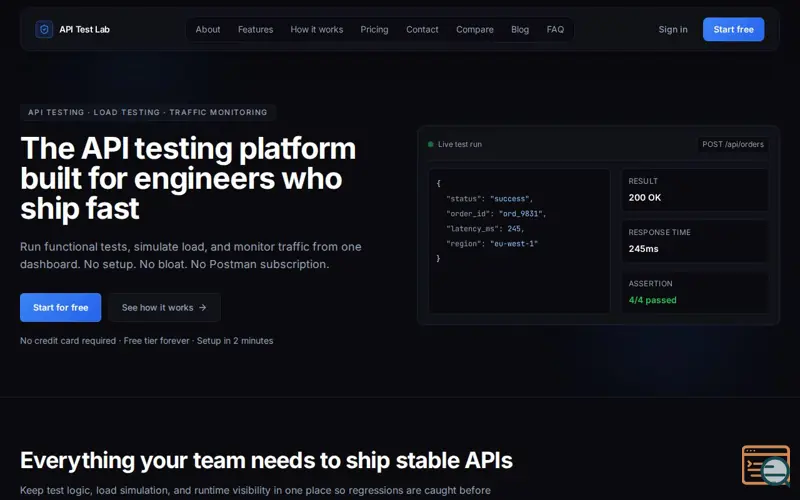Click the POST /api/orders endpoint badge
The width and height of the screenshot is (800, 500).
[733, 144]
